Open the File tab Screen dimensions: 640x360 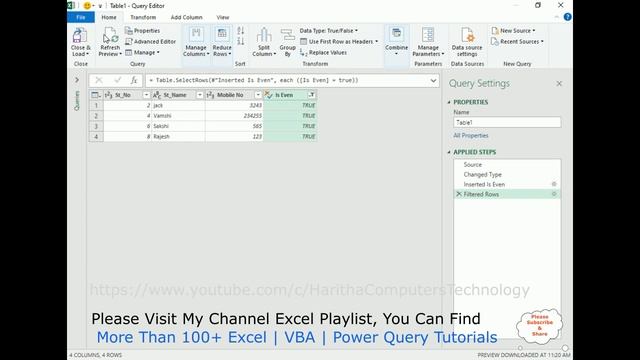tap(81, 17)
